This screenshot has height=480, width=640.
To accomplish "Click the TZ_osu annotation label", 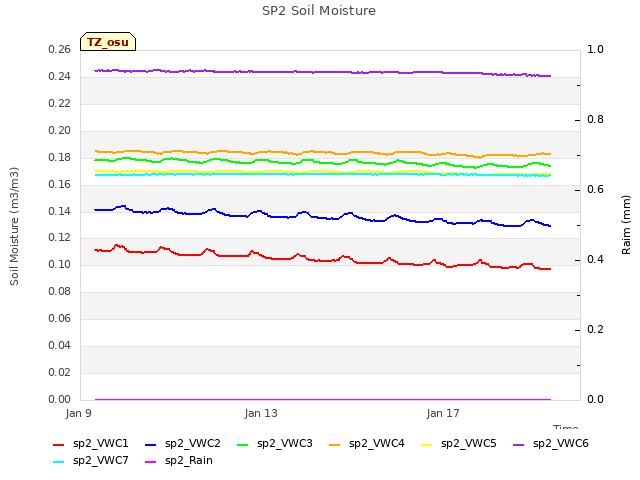I will (x=108, y=42).
